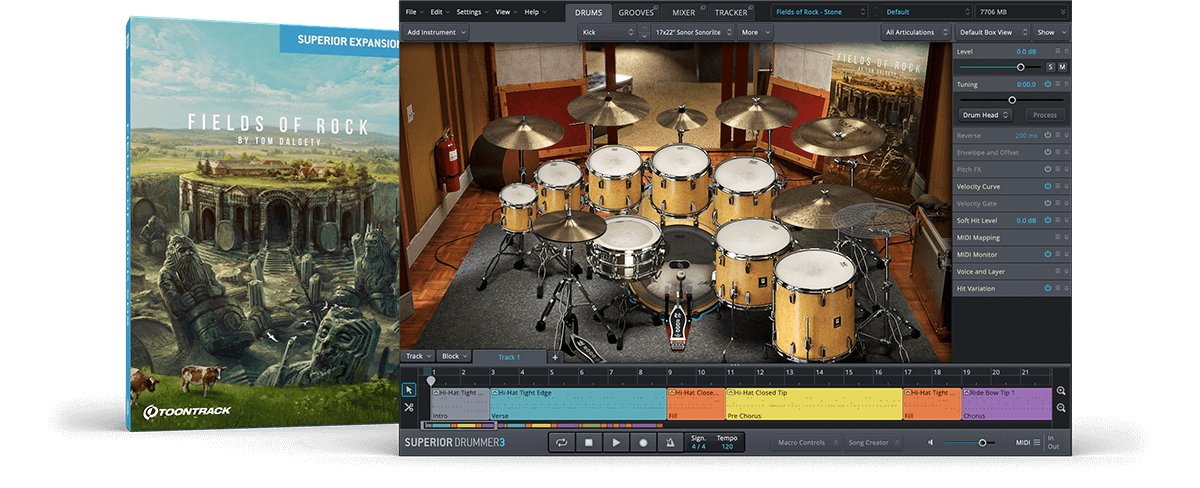Image resolution: width=1200 pixels, height=488 pixels.
Task: Switch to the MIXER tab
Action: pos(684,13)
